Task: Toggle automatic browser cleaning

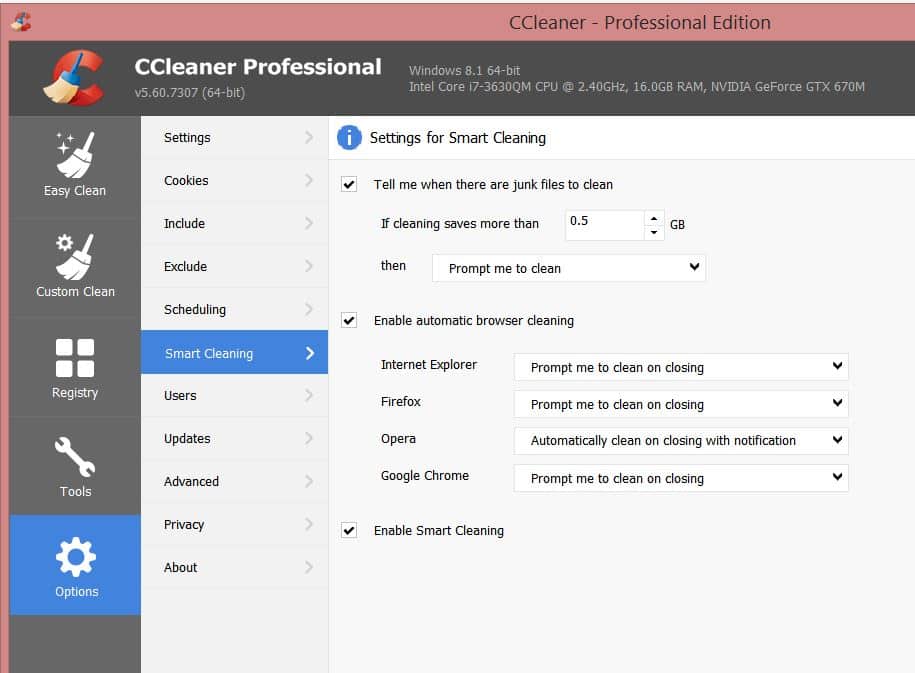Action: click(x=349, y=320)
